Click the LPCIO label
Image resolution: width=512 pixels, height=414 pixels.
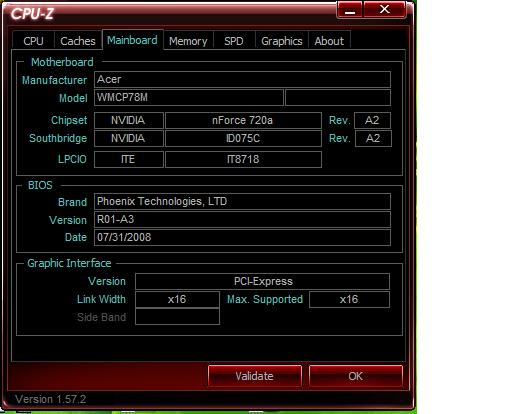click(x=72, y=159)
